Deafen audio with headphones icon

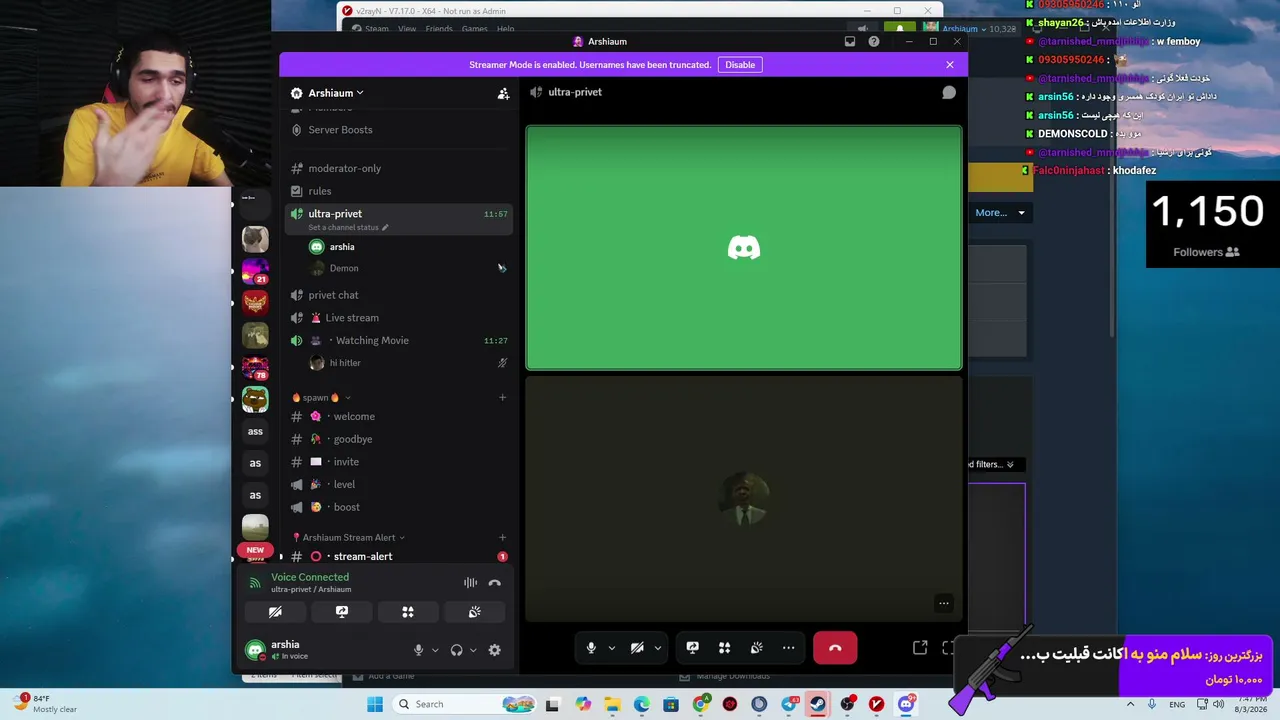457,650
